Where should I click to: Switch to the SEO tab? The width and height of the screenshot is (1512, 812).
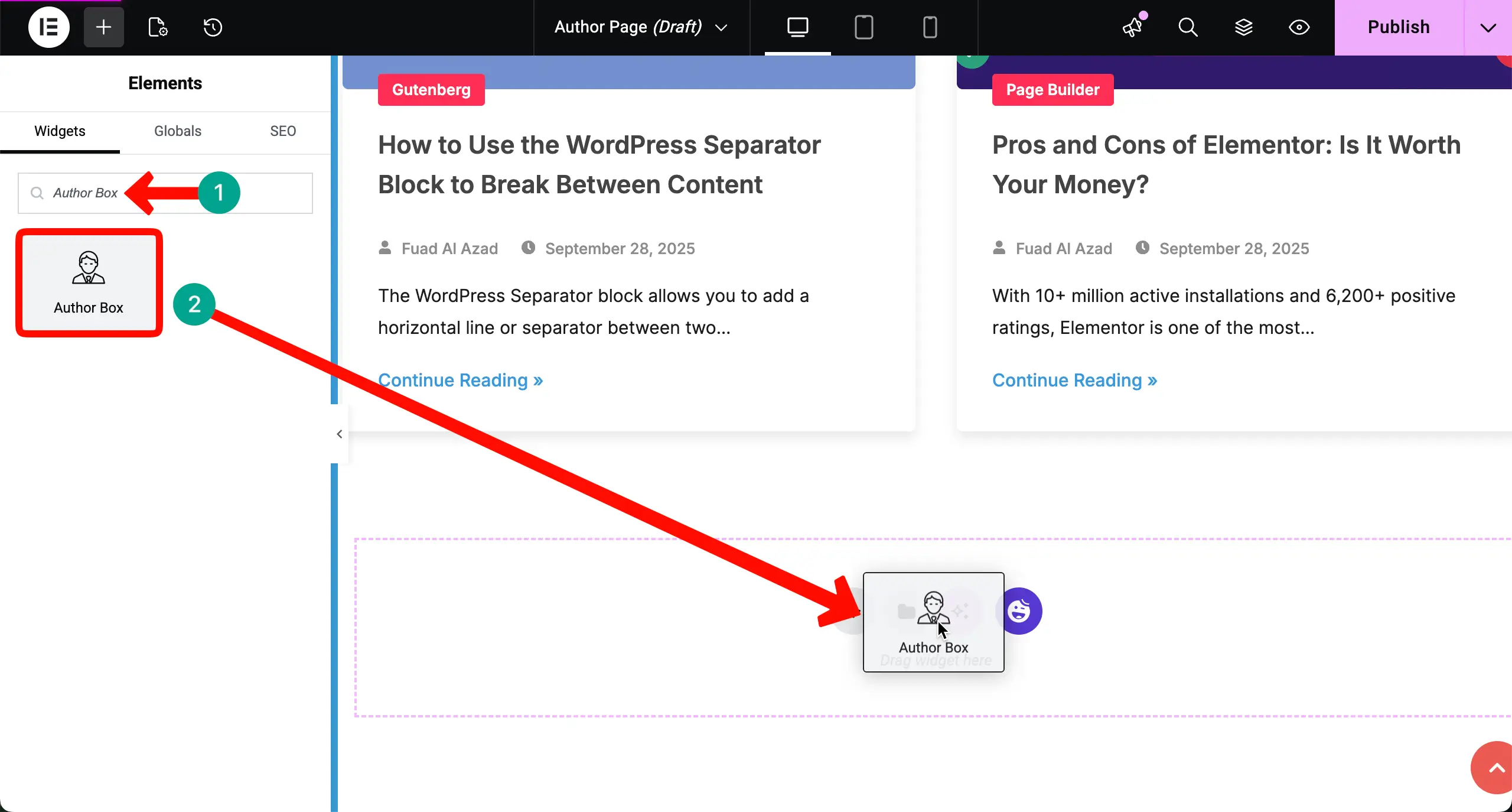(283, 131)
